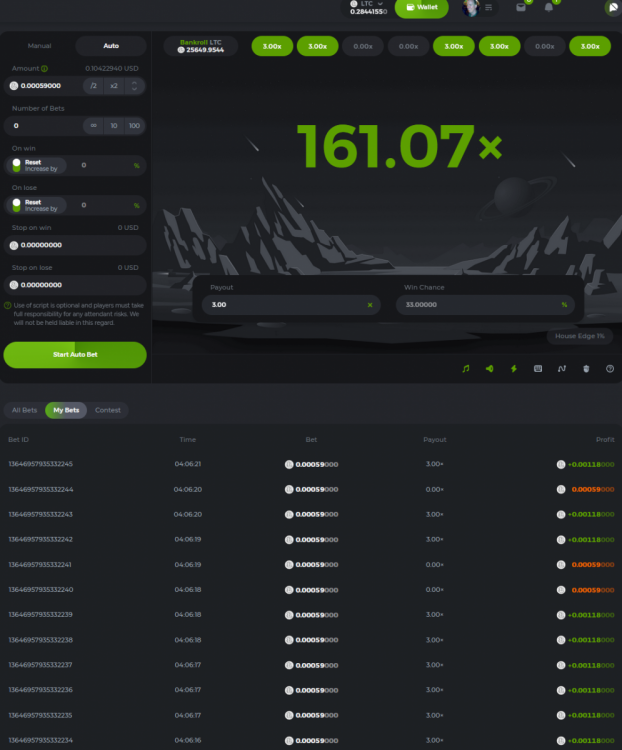
Task: Mute the sound effects speaker icon
Action: 489,368
